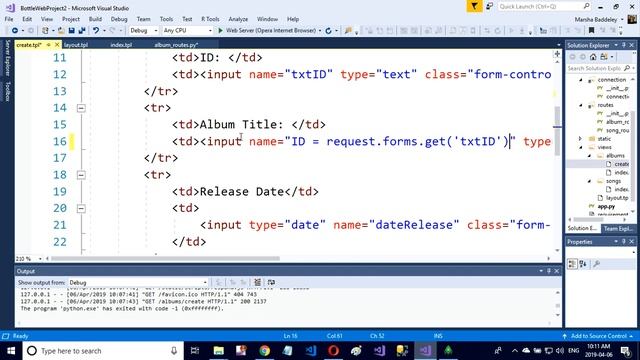Viewport: 640px width, 360px height.
Task: Collapse the routes folder in Solution Explorer
Action: tap(581, 105)
